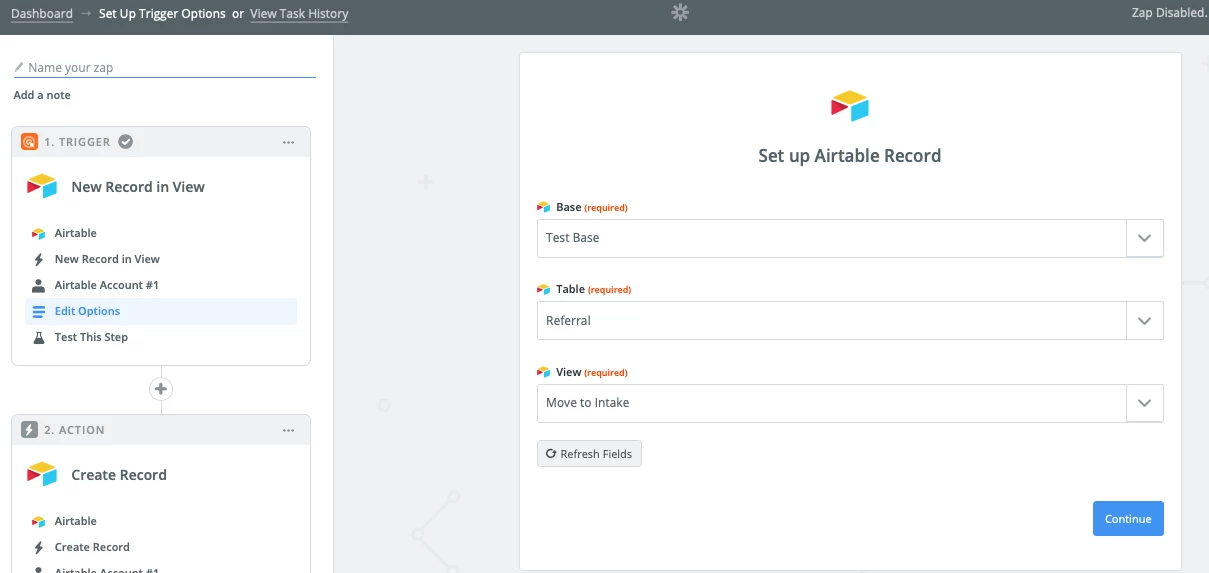Click Airtable icon next to Table label
The width and height of the screenshot is (1209, 573).
click(544, 289)
